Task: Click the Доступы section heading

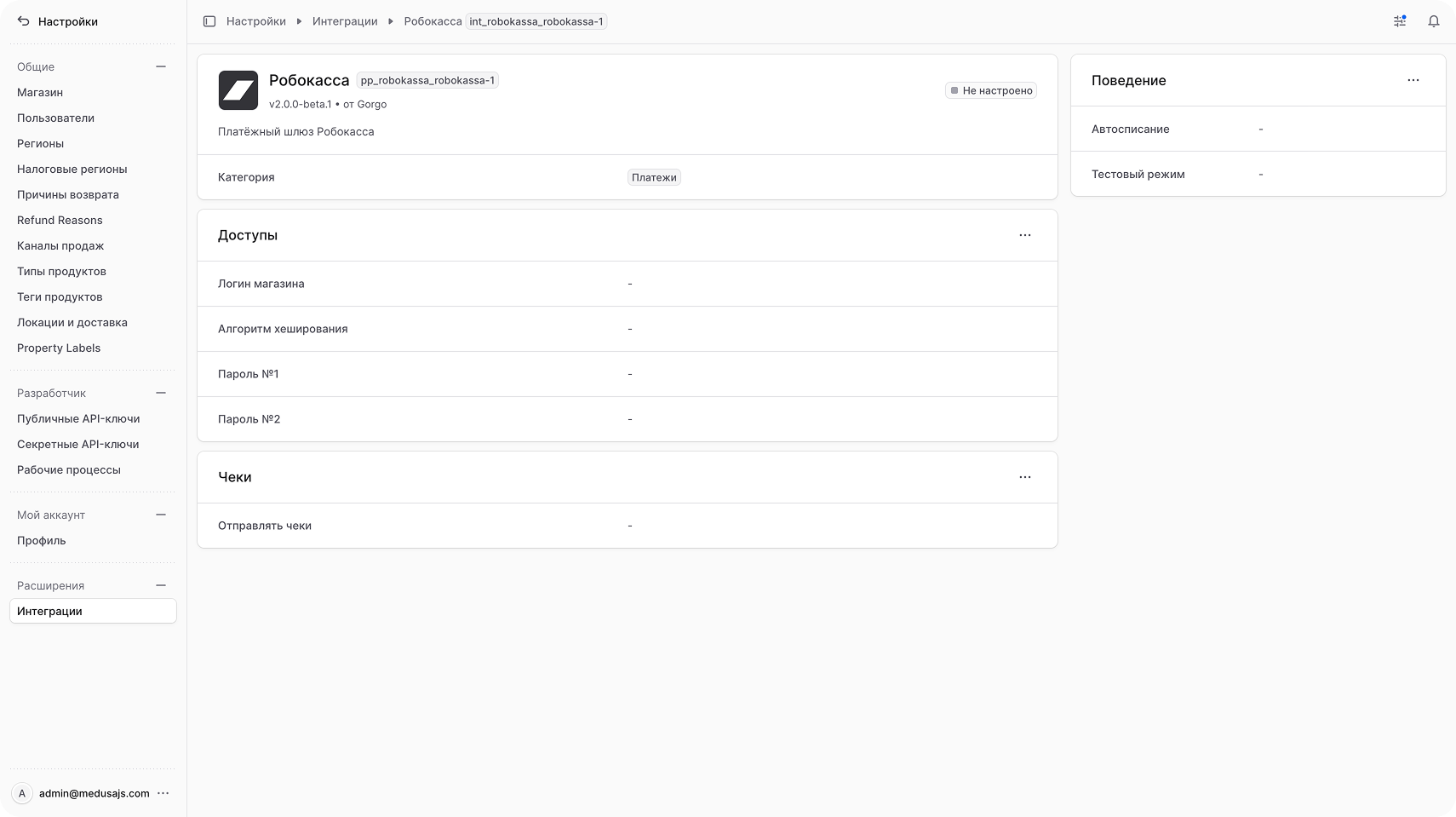Action: tap(248, 235)
